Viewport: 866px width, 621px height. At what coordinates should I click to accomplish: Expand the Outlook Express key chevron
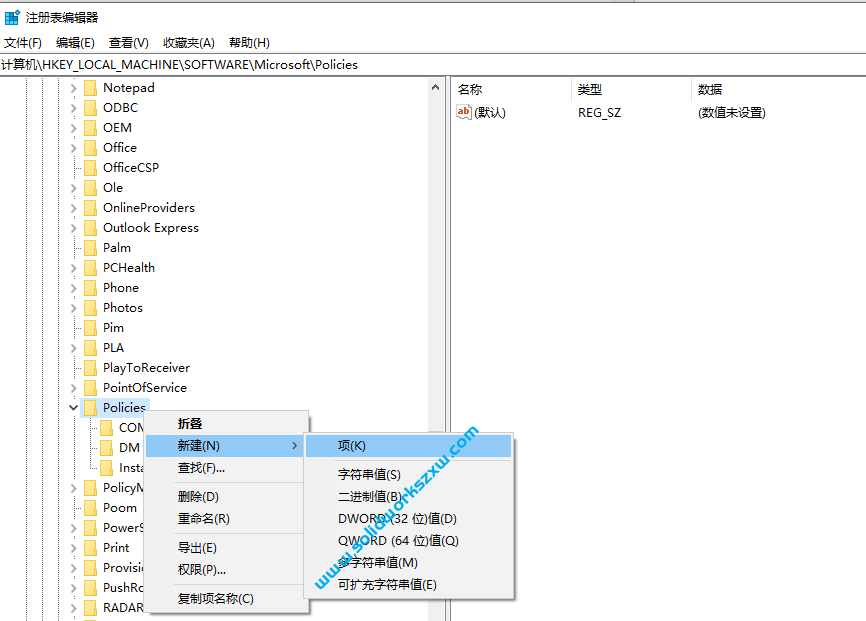pyautogui.click(x=72, y=227)
